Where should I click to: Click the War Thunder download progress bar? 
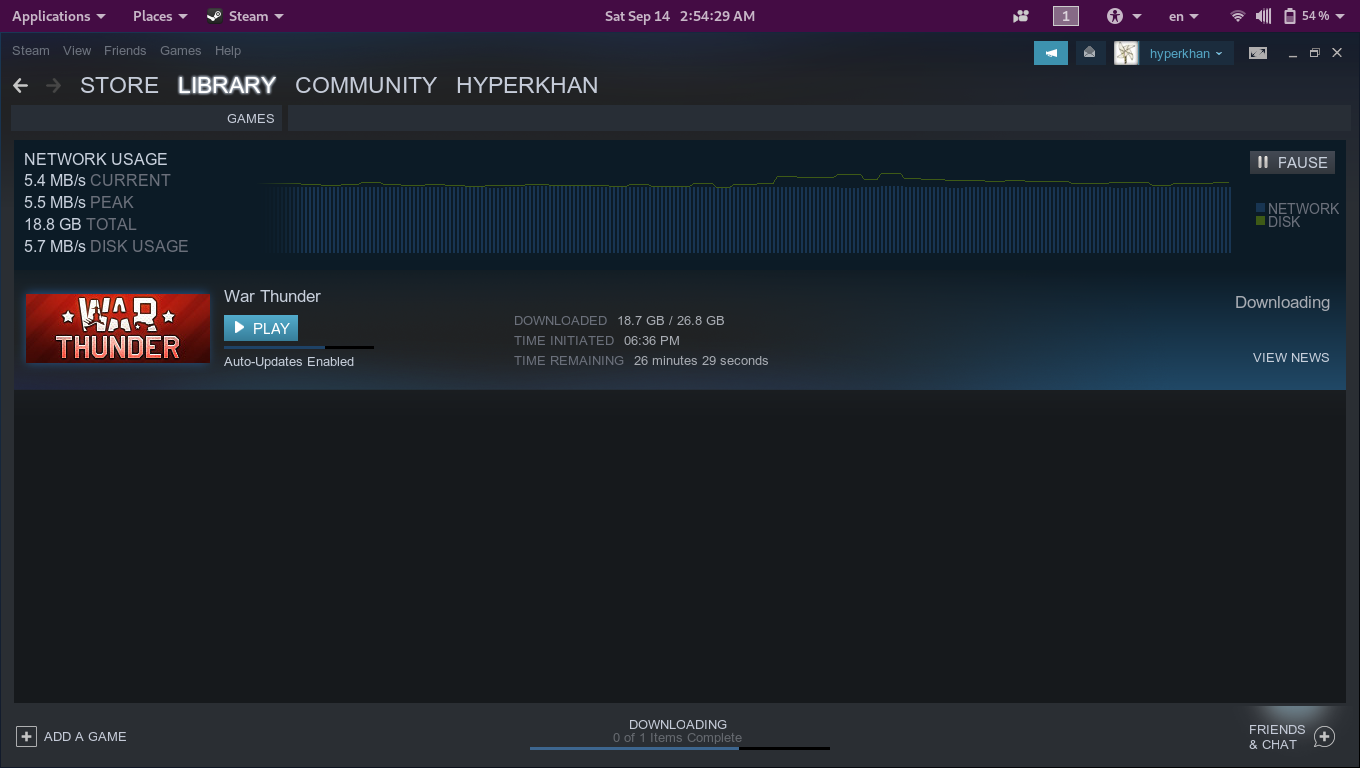click(x=299, y=347)
